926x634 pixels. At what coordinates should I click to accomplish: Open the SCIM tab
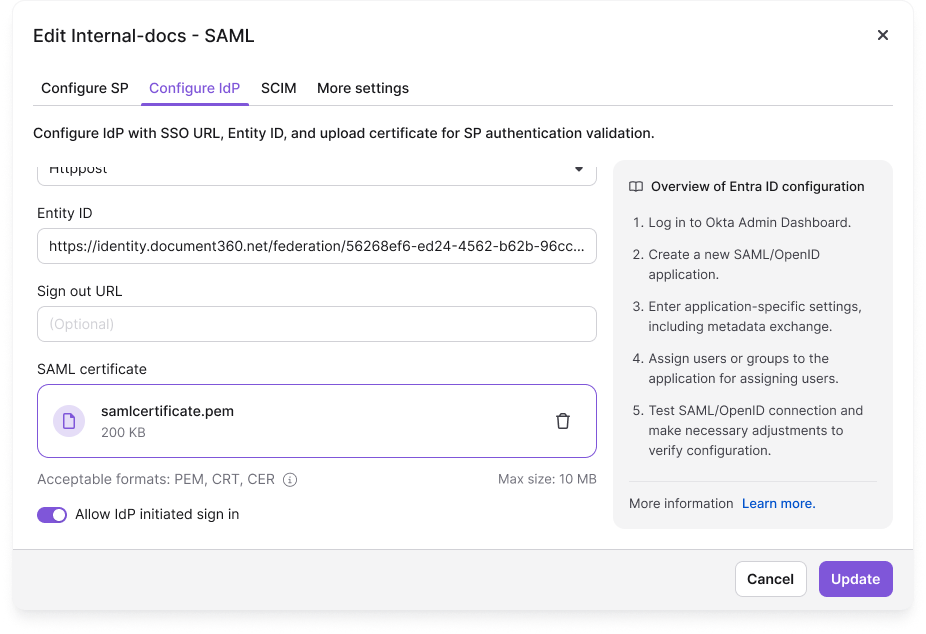[x=279, y=88]
